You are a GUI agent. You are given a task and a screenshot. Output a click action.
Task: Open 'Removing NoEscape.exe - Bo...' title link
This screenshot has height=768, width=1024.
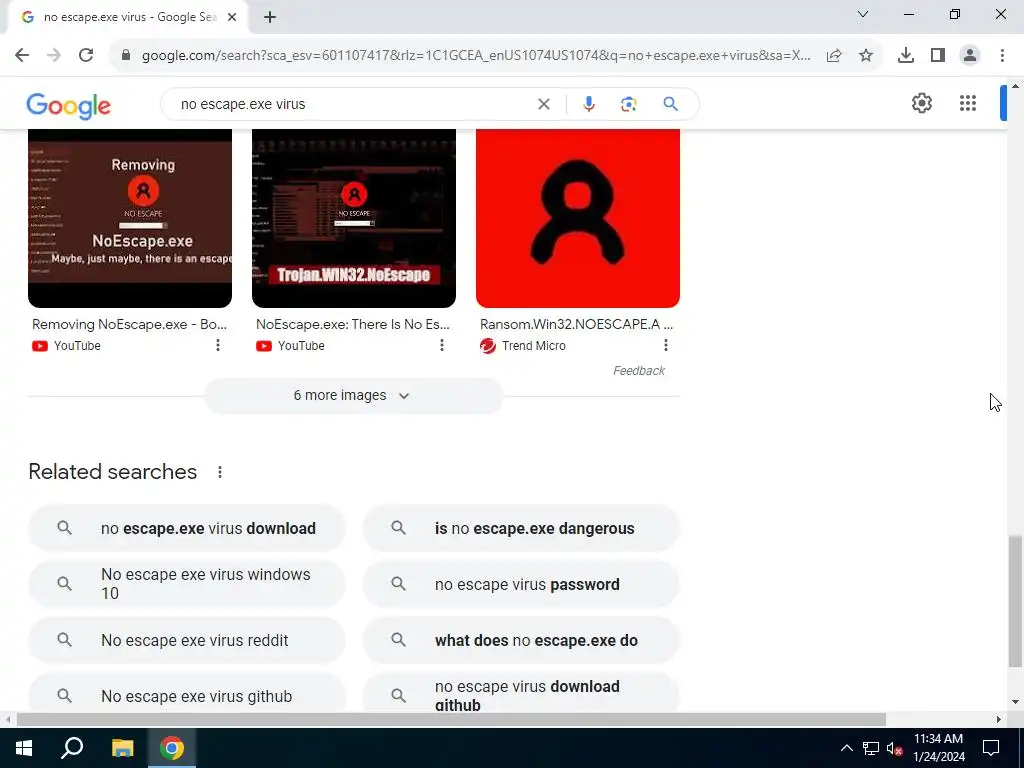coord(129,325)
